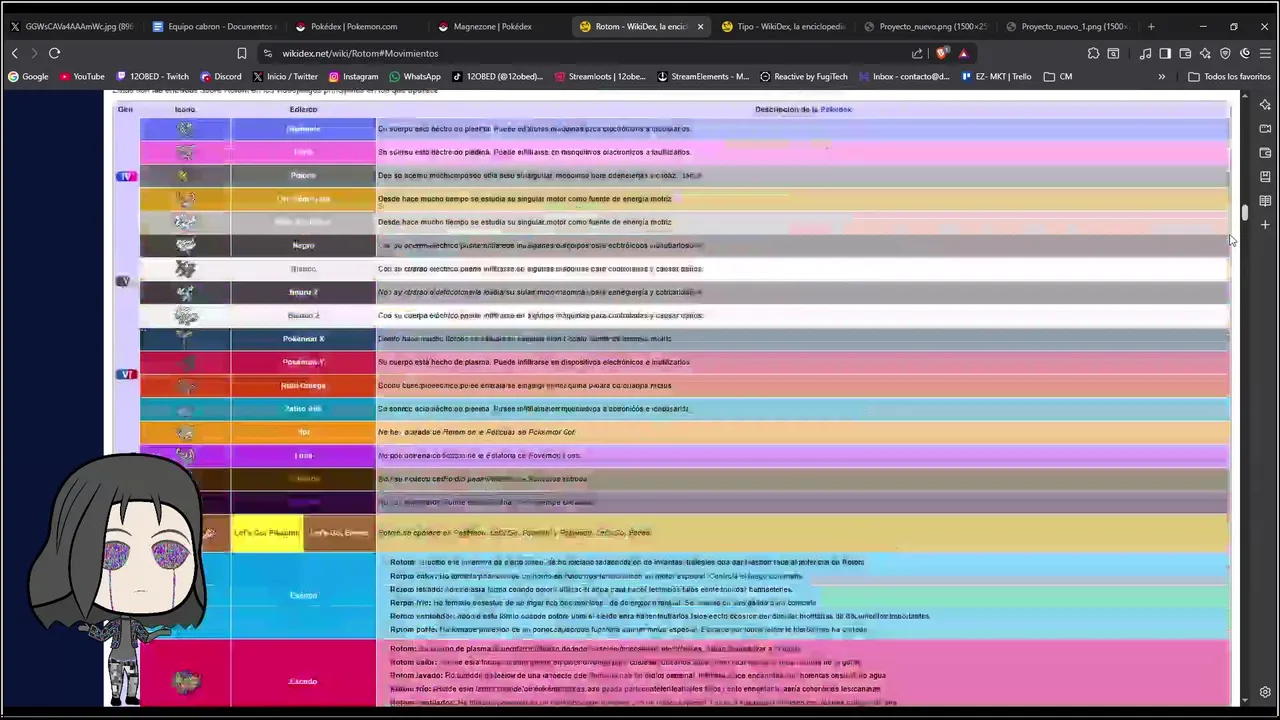
Task: Open the 12OBED - Twitch bookmark
Action: pos(152,76)
